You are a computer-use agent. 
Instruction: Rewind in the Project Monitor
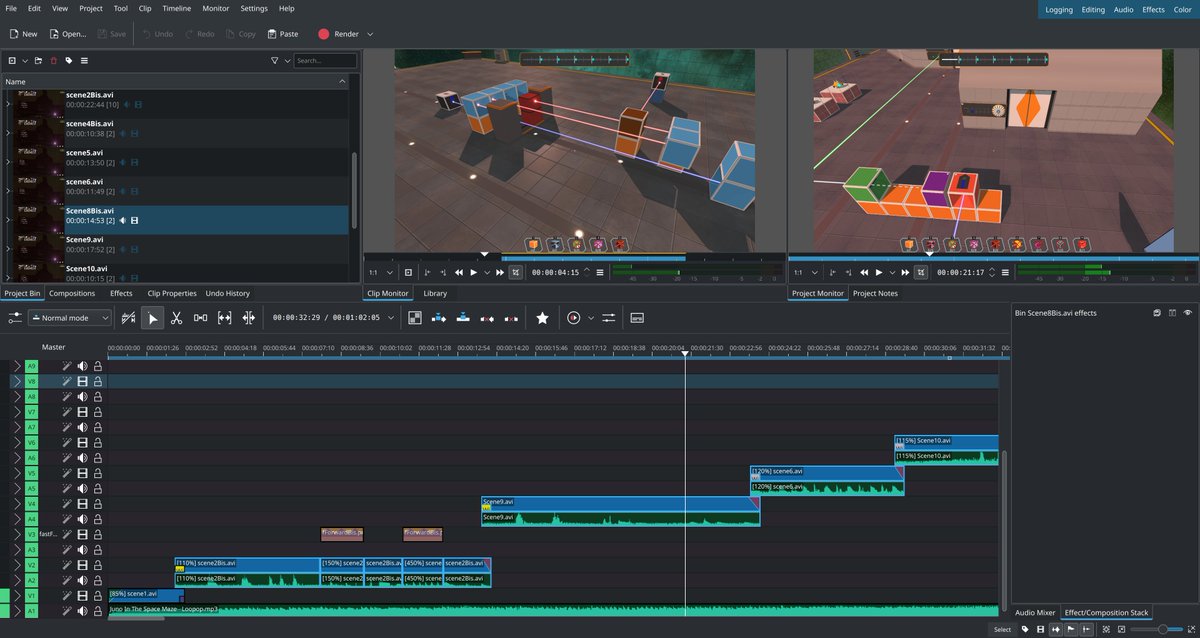tap(864, 272)
